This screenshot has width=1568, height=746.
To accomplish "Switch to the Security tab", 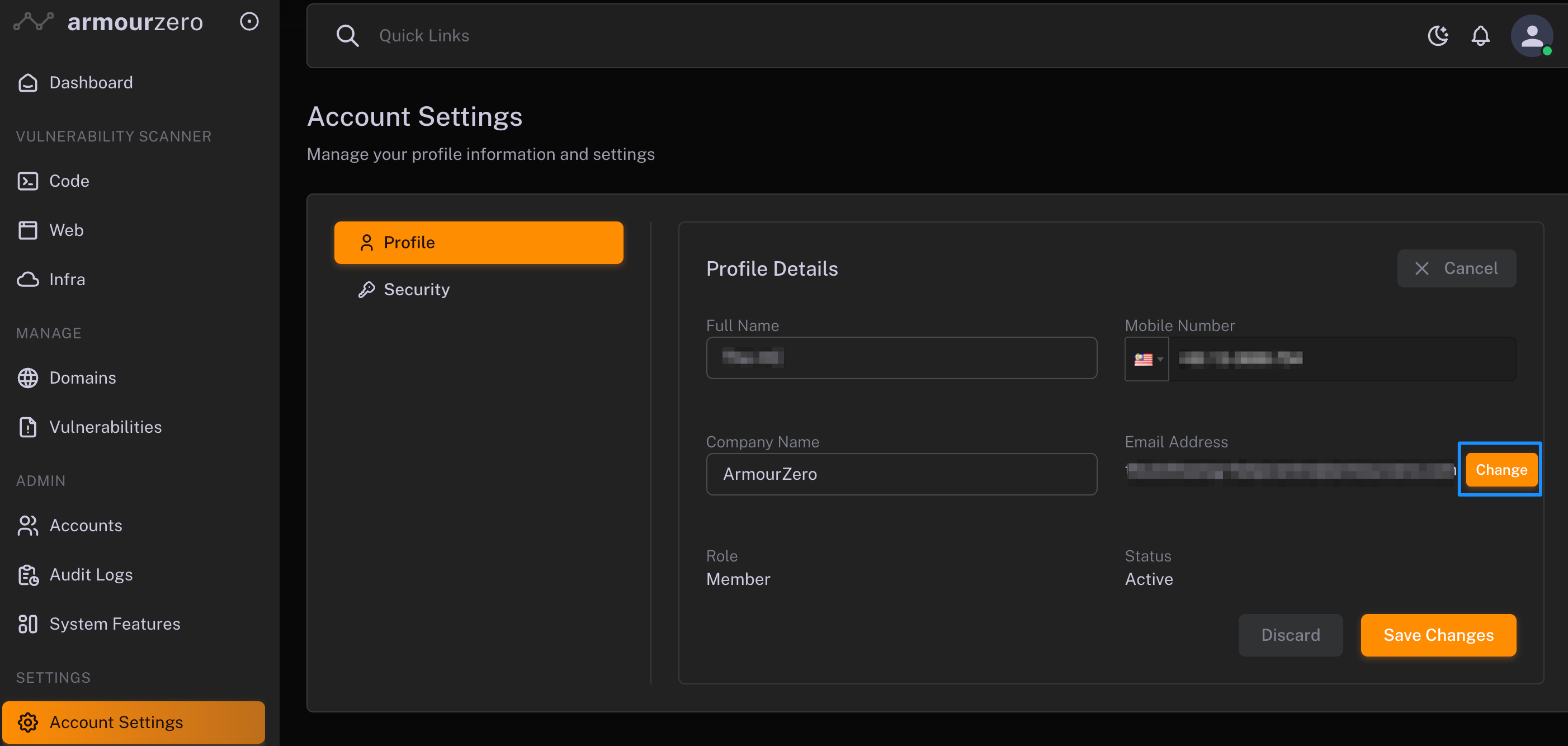I will pos(417,290).
